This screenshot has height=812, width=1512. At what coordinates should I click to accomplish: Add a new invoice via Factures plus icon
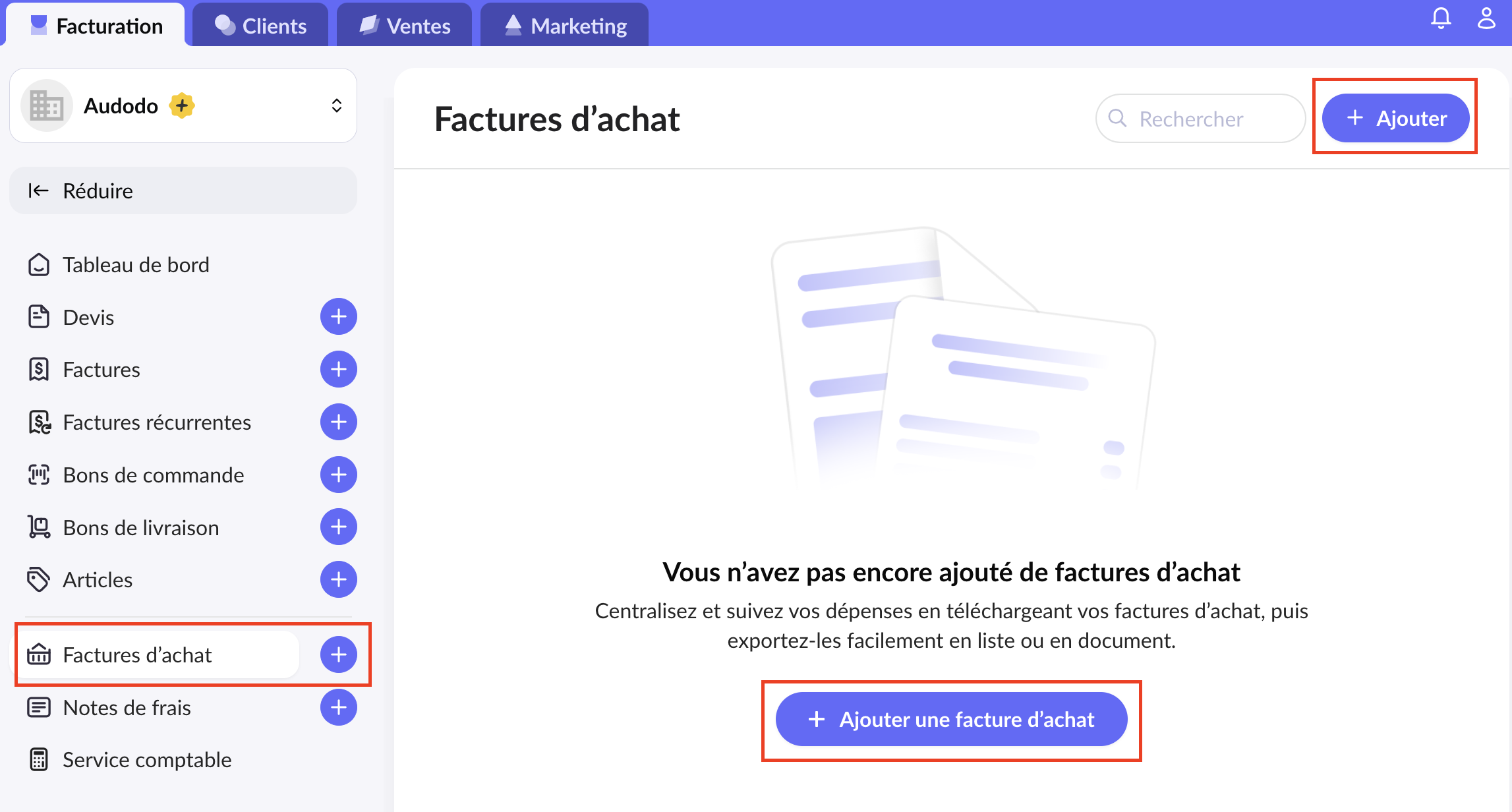pos(339,369)
